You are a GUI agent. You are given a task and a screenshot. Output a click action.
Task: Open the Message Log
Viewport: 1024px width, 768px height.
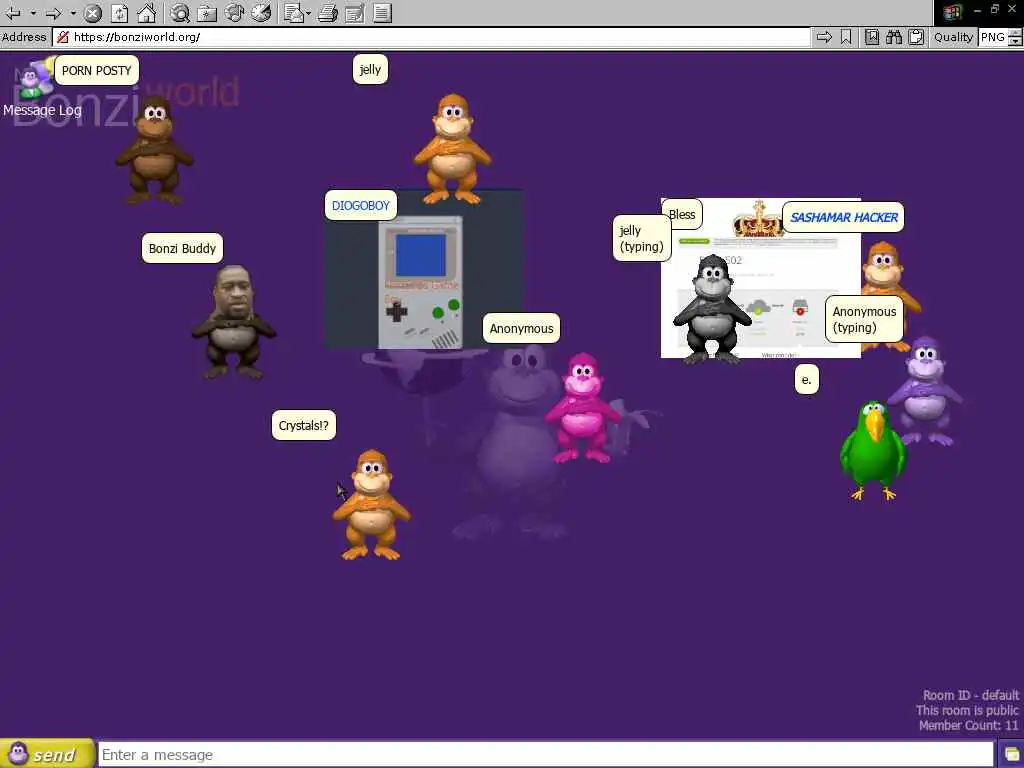[x=42, y=110]
